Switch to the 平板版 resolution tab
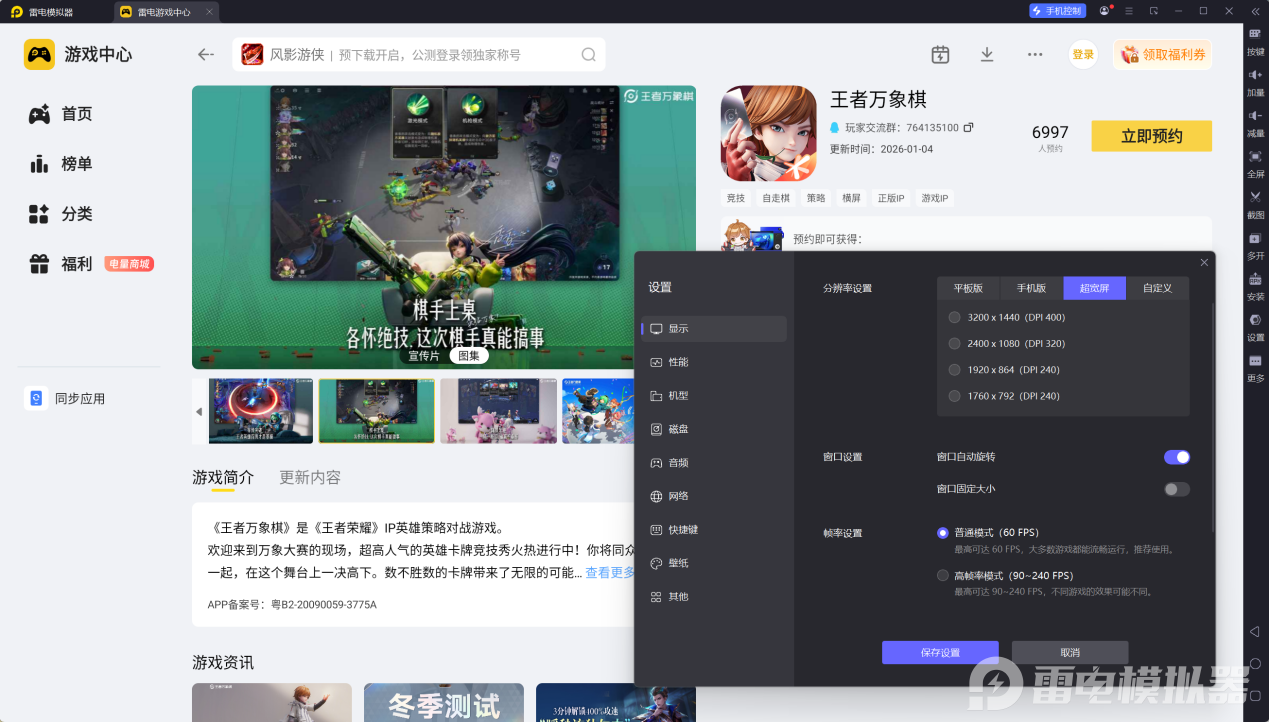The width and height of the screenshot is (1269, 722). click(x=968, y=288)
